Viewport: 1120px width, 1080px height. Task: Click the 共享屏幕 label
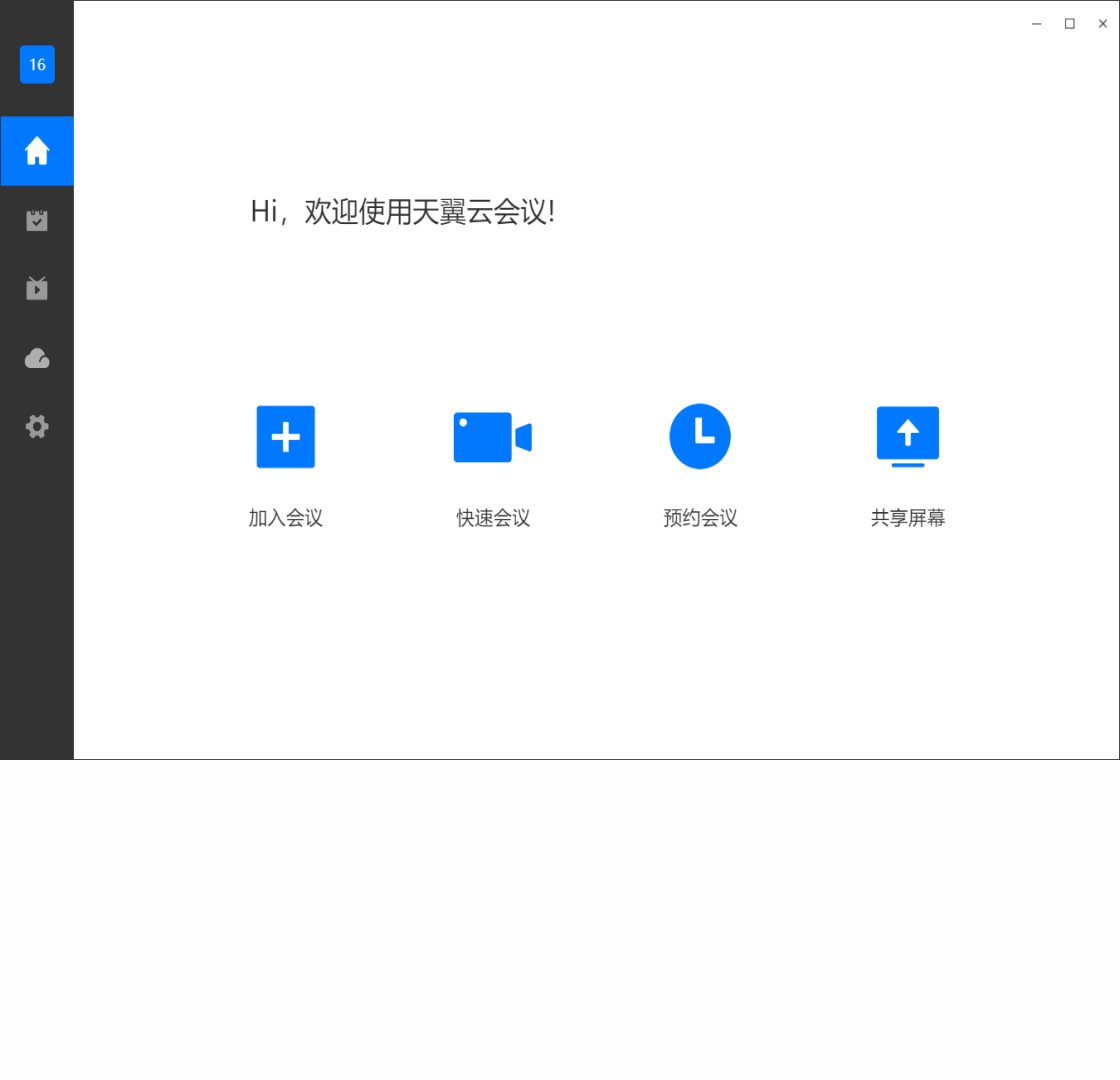tap(908, 518)
